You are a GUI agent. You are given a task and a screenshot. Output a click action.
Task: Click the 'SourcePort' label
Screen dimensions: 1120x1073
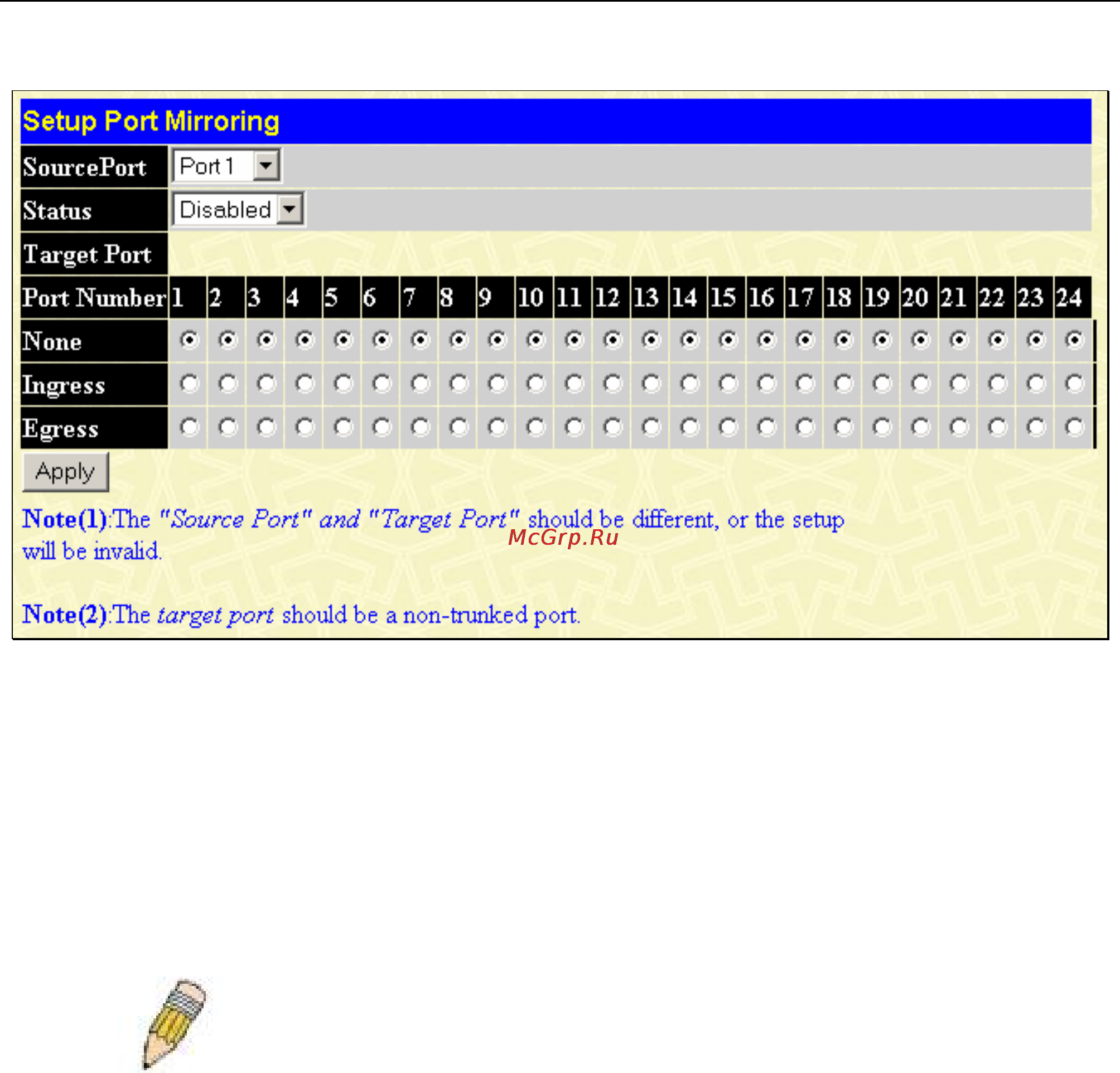pos(85,167)
